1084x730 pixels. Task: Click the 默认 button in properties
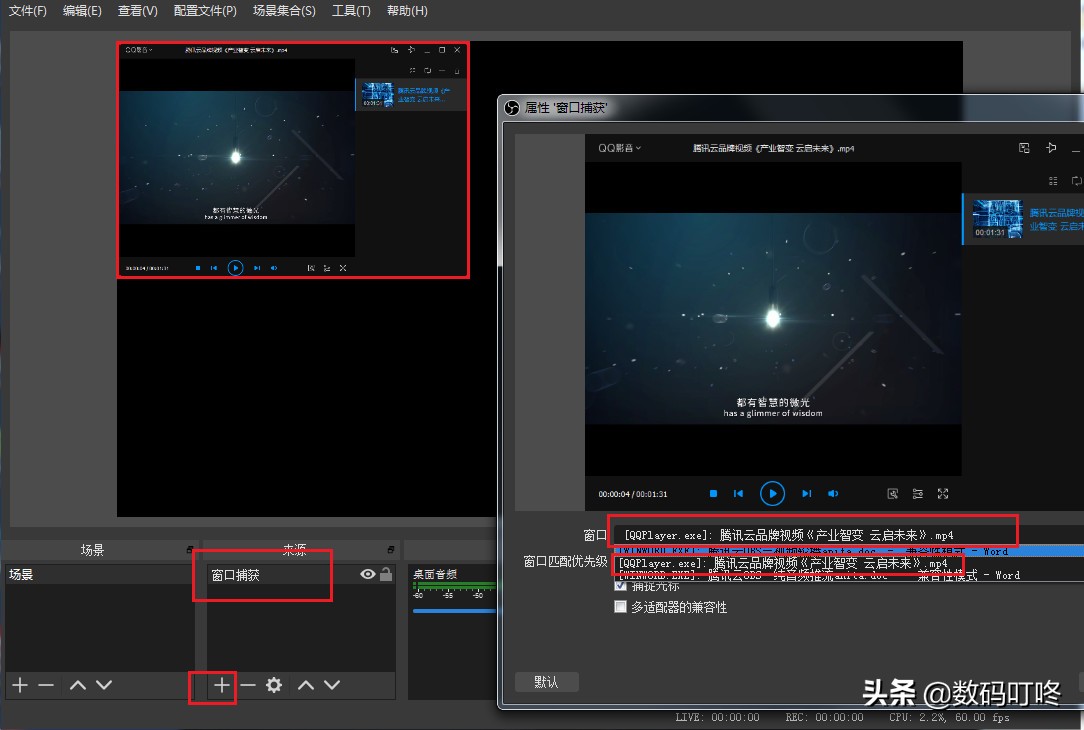(547, 681)
